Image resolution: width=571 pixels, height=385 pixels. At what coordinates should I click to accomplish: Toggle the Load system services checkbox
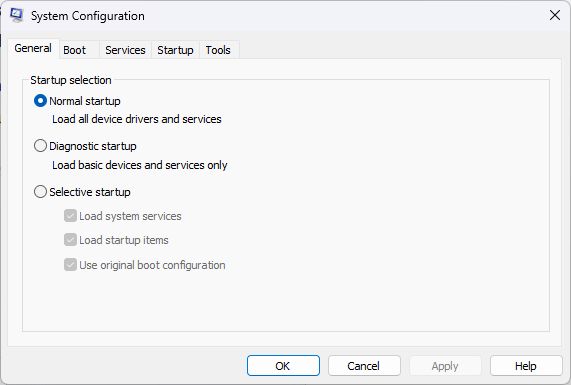(x=70, y=216)
